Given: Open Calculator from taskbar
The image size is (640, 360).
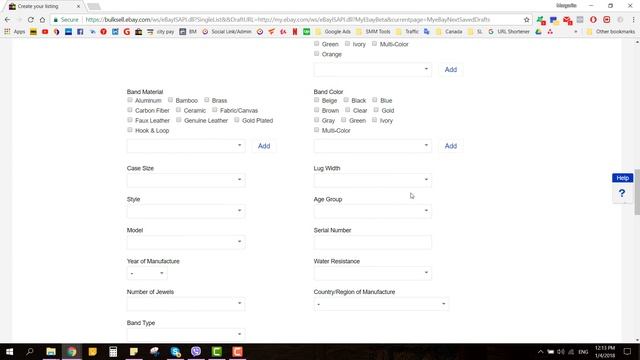Looking at the screenshot, I should (113, 351).
